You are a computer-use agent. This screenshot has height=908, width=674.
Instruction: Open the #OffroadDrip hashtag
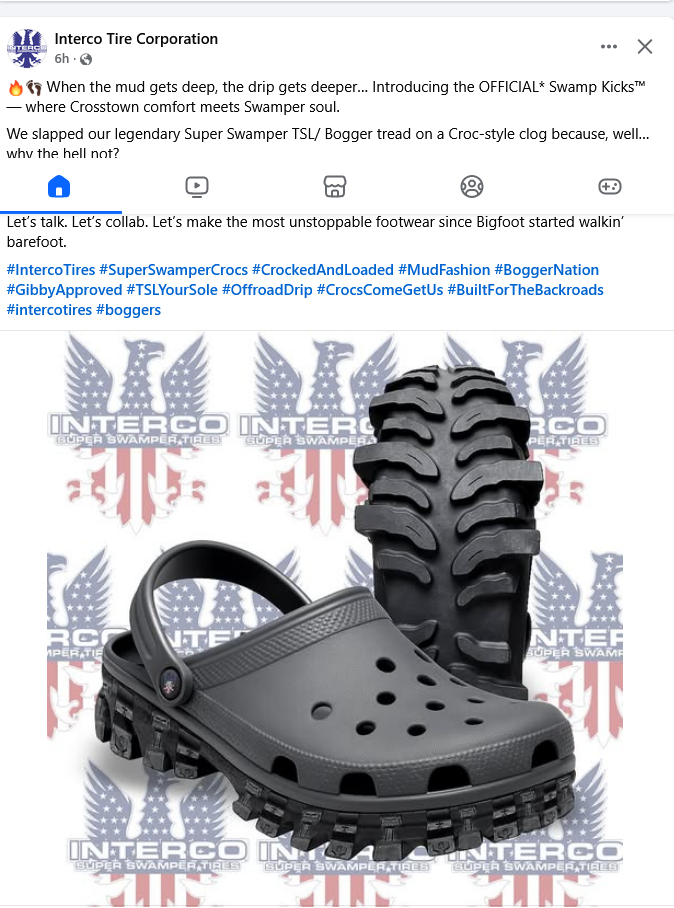coord(267,290)
